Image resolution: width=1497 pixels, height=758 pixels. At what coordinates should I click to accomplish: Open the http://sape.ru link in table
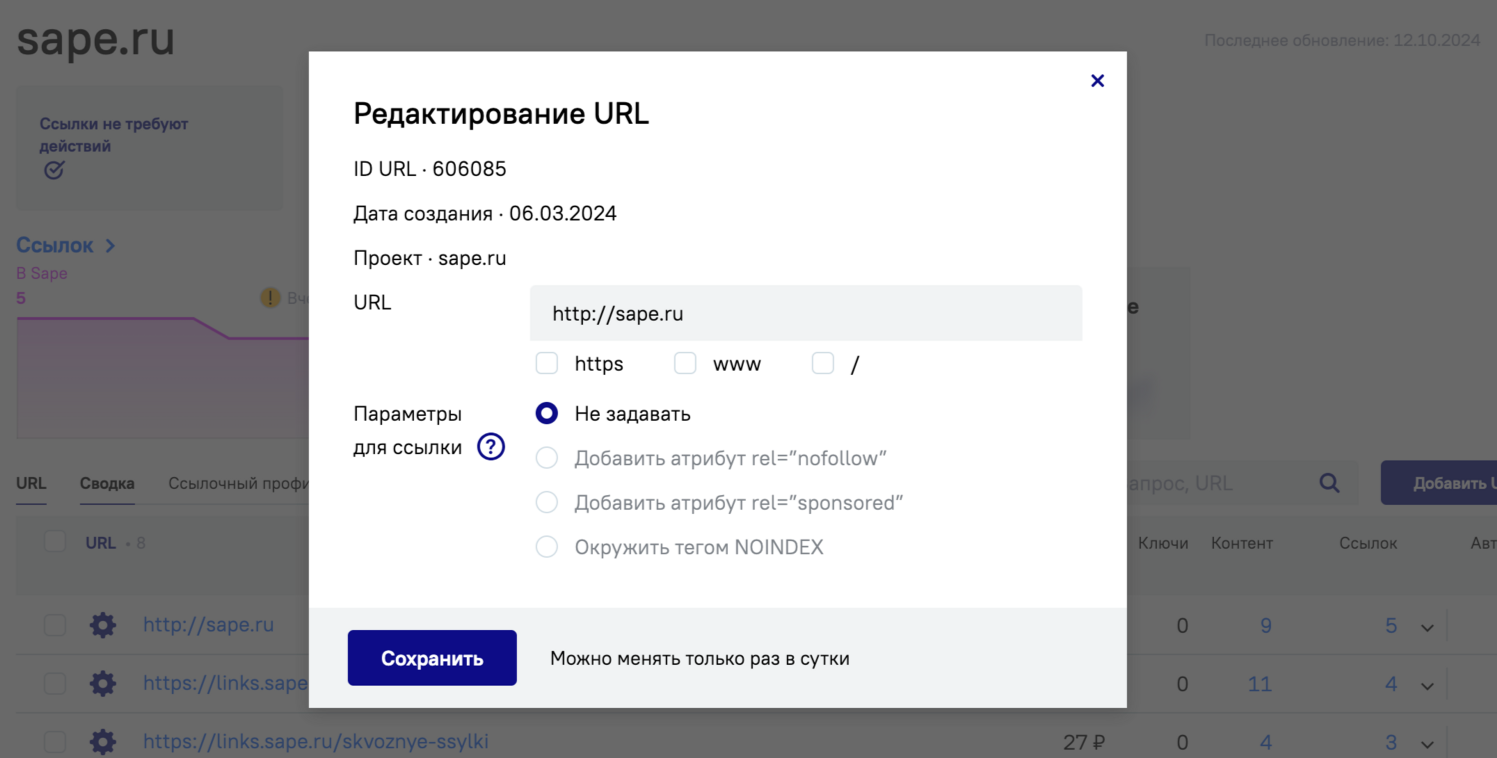(x=208, y=625)
